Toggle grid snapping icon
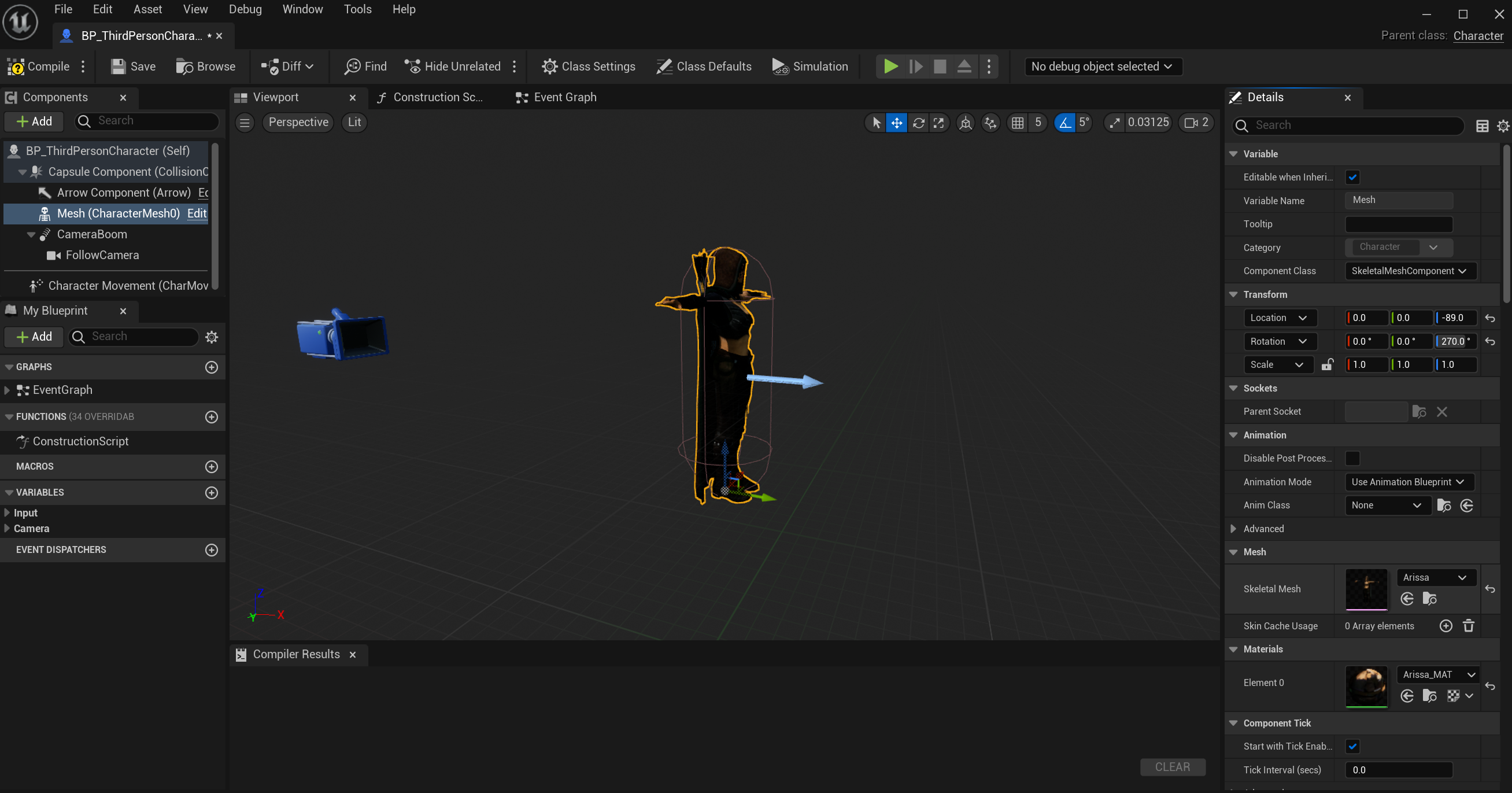The width and height of the screenshot is (1512, 793). [x=1018, y=123]
